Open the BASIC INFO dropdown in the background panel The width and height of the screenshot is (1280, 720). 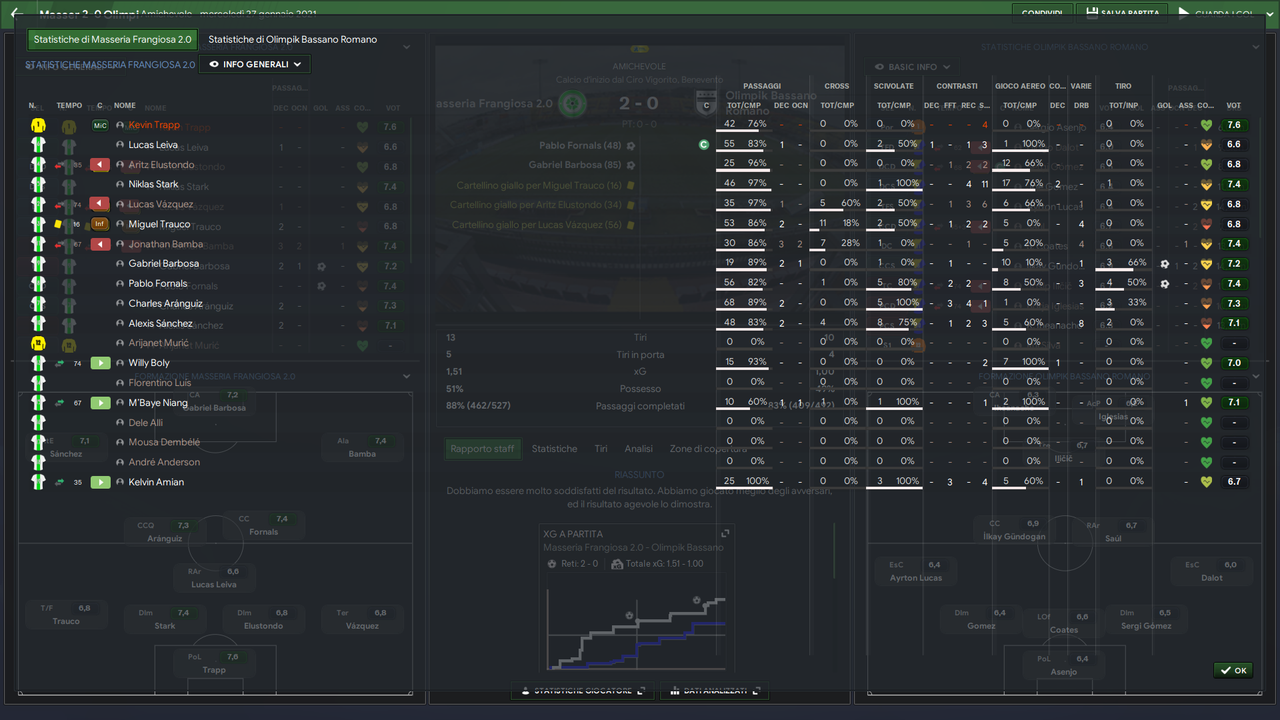[911, 67]
